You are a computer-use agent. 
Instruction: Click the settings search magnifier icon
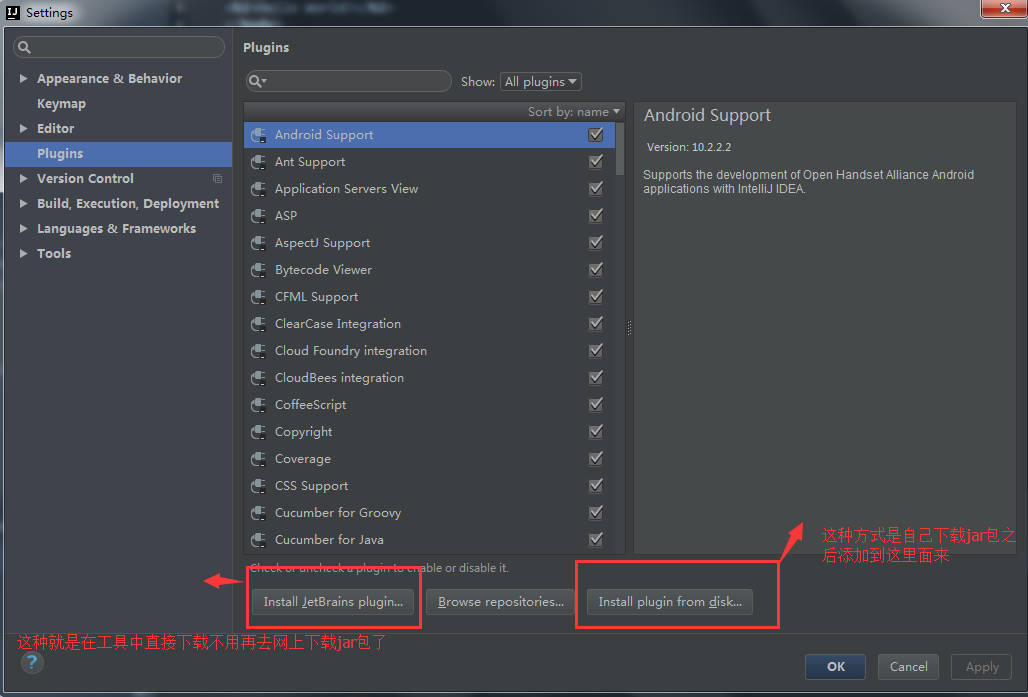click(x=24, y=47)
